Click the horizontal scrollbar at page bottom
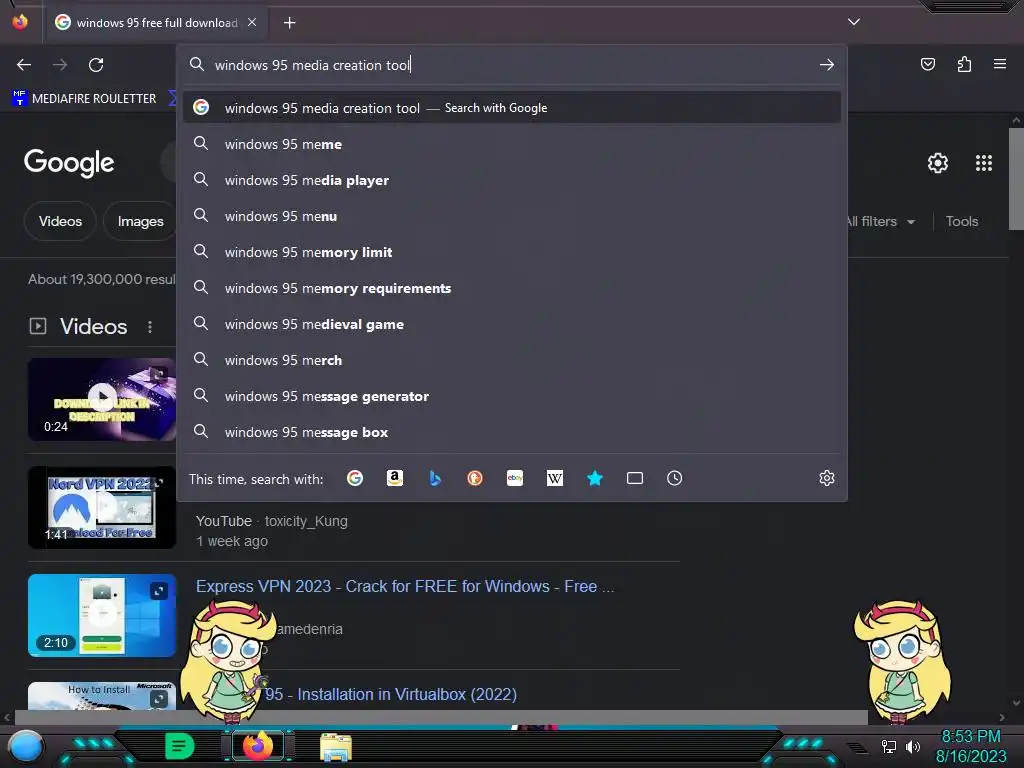 pyautogui.click(x=441, y=717)
